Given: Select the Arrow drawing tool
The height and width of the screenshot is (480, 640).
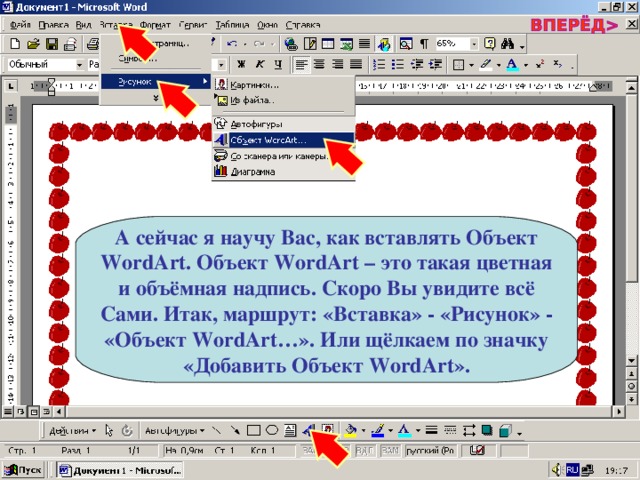Looking at the screenshot, I should (235, 430).
